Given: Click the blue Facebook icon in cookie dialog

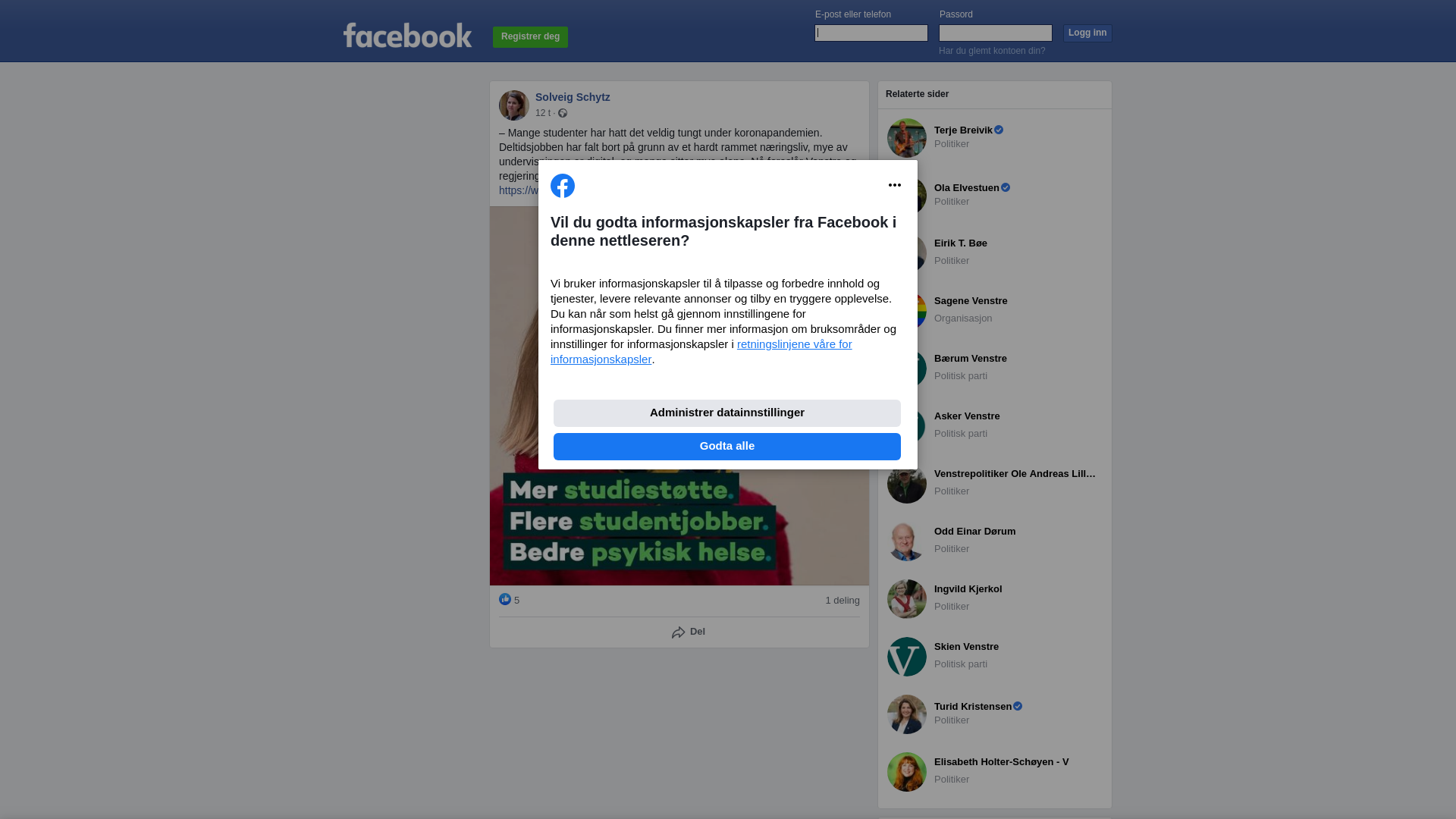Looking at the screenshot, I should (x=563, y=186).
